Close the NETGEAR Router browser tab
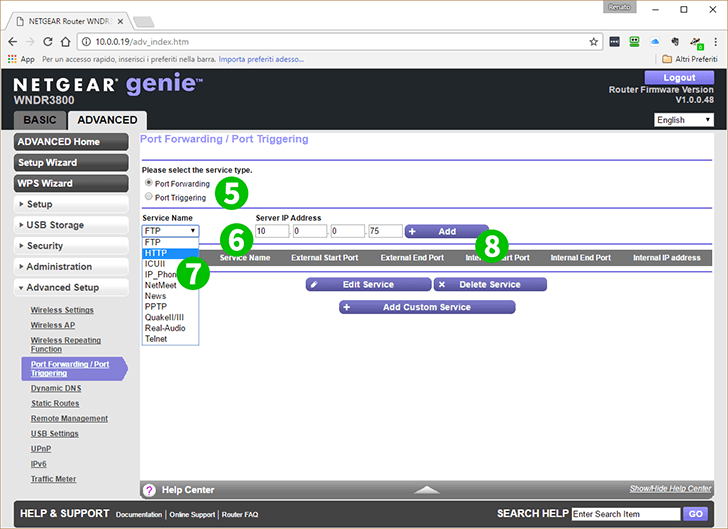 [120, 21]
